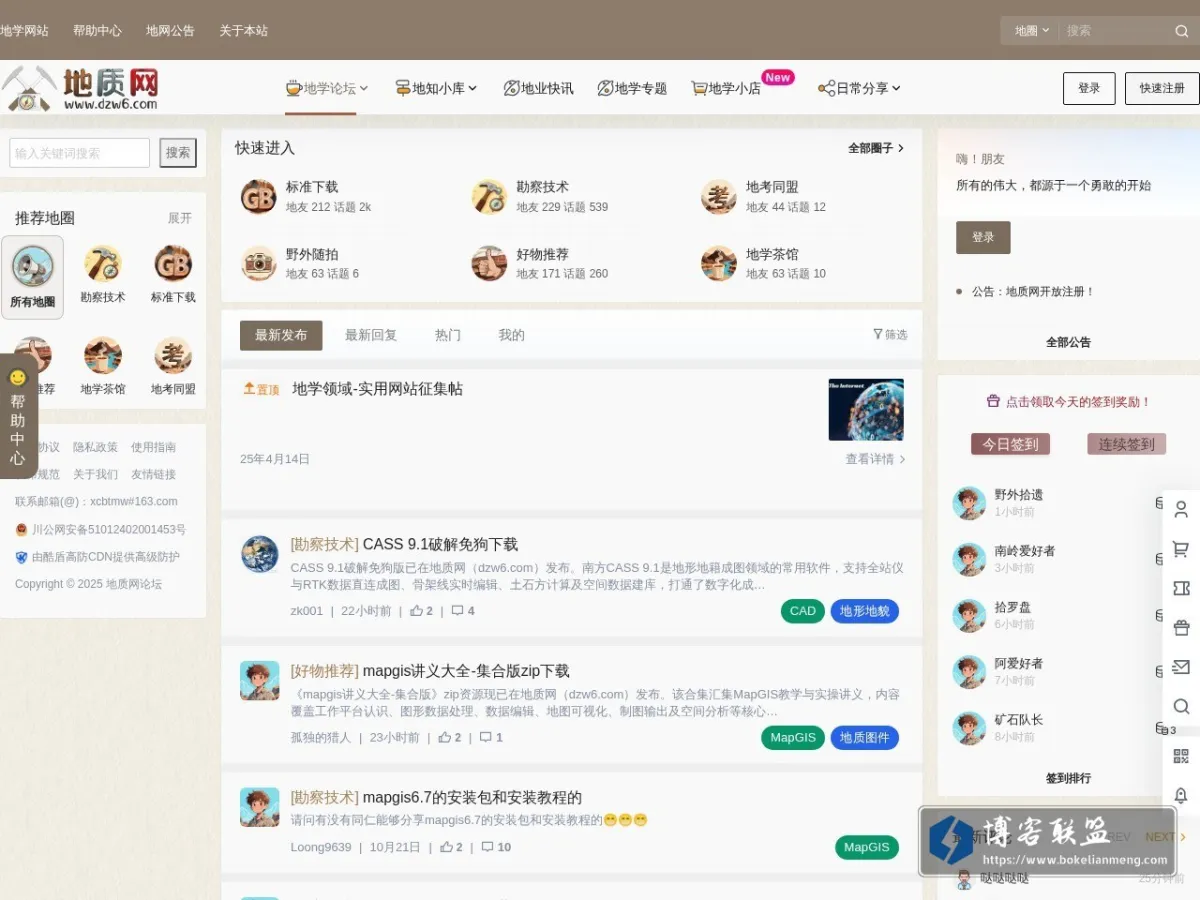Open the notification bell in floating sidebar
Screen dimensions: 1200x900
(1181, 795)
